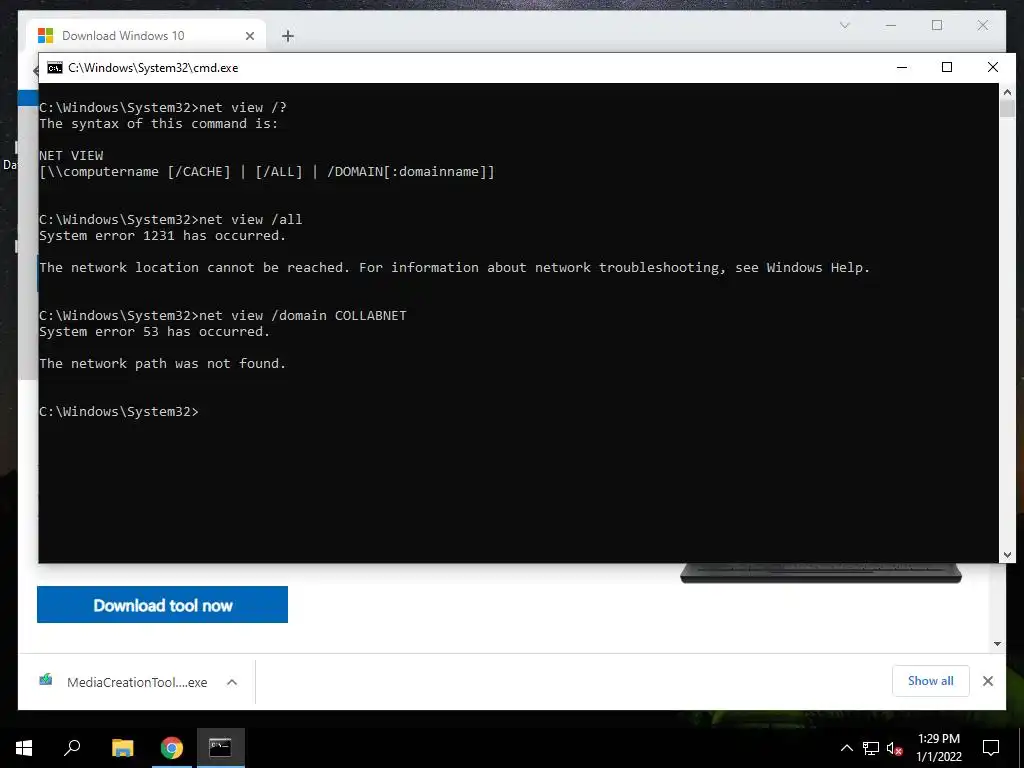
Task: Click the muted volume tray icon
Action: [x=894, y=748]
